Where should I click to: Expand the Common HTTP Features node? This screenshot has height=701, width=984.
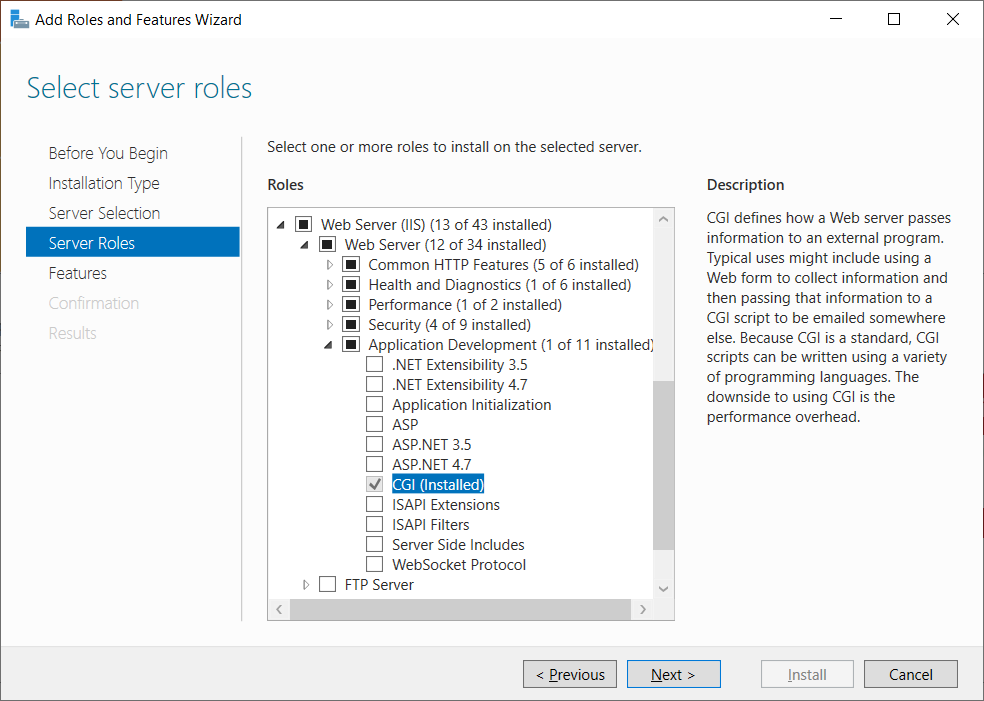(x=330, y=265)
